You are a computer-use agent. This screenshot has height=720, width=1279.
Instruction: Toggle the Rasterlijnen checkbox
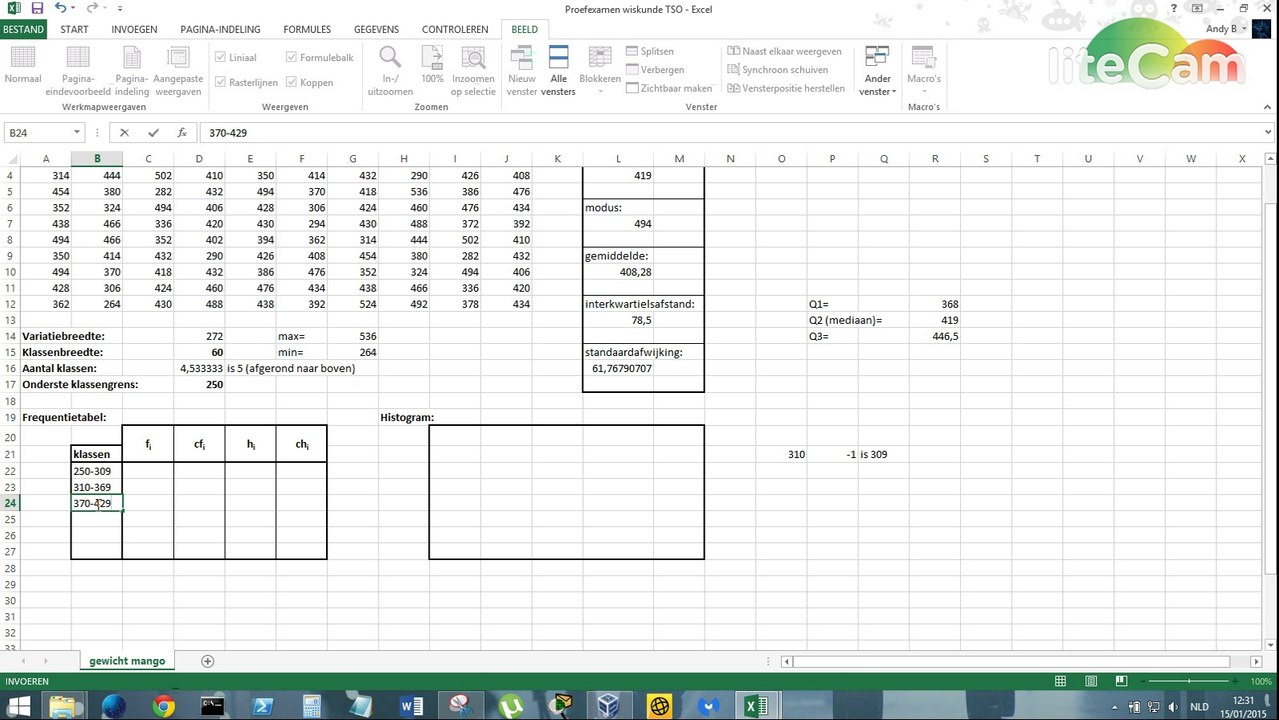pos(222,83)
